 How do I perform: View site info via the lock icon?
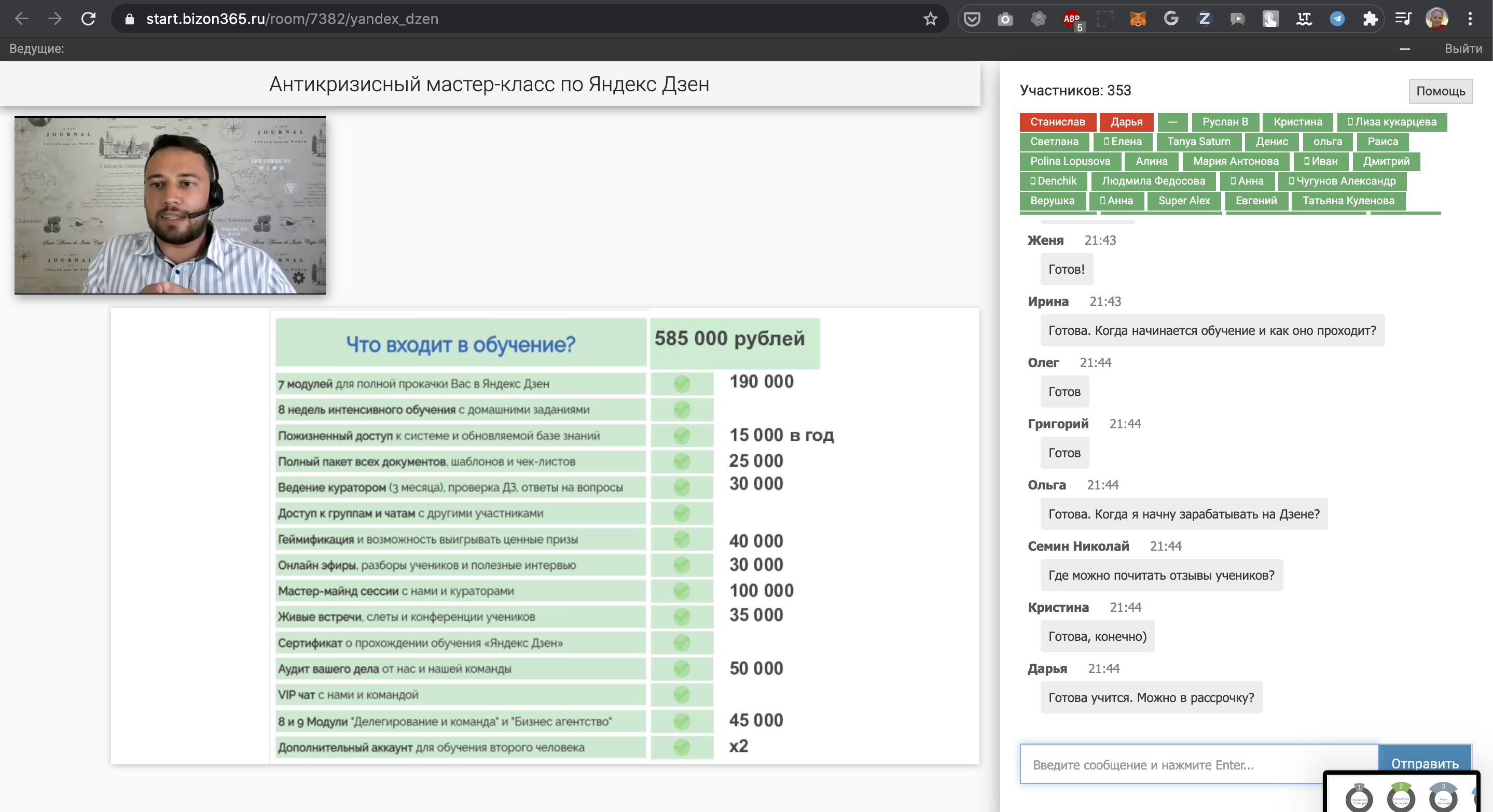click(130, 19)
